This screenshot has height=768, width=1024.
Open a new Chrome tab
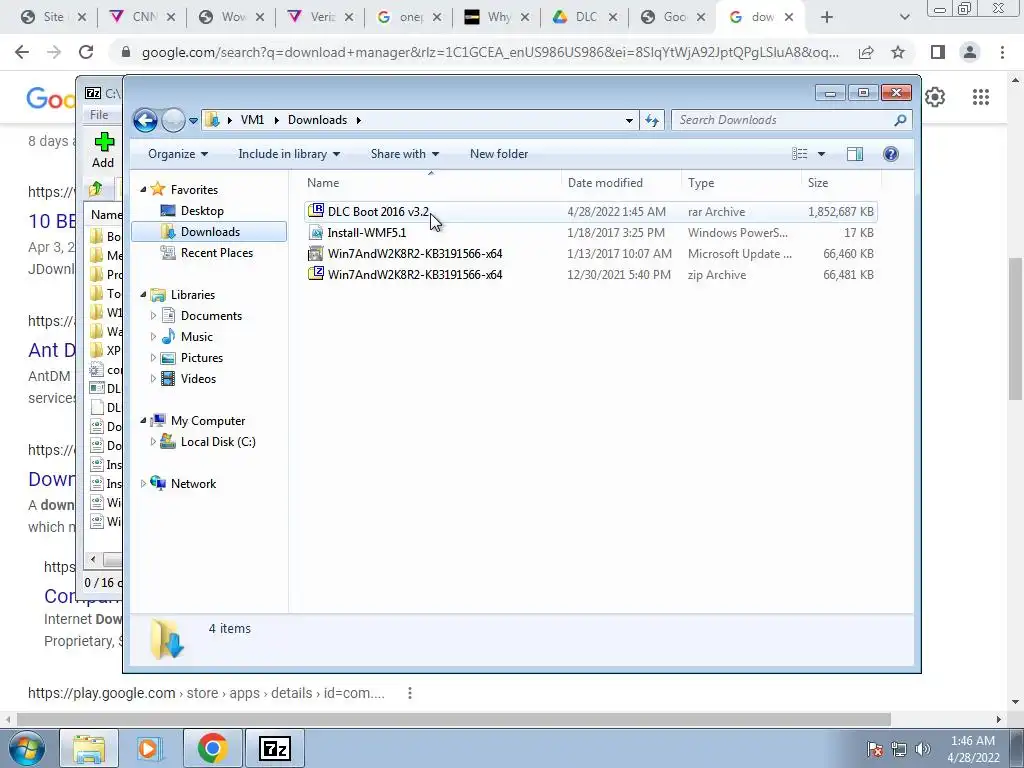827,18
